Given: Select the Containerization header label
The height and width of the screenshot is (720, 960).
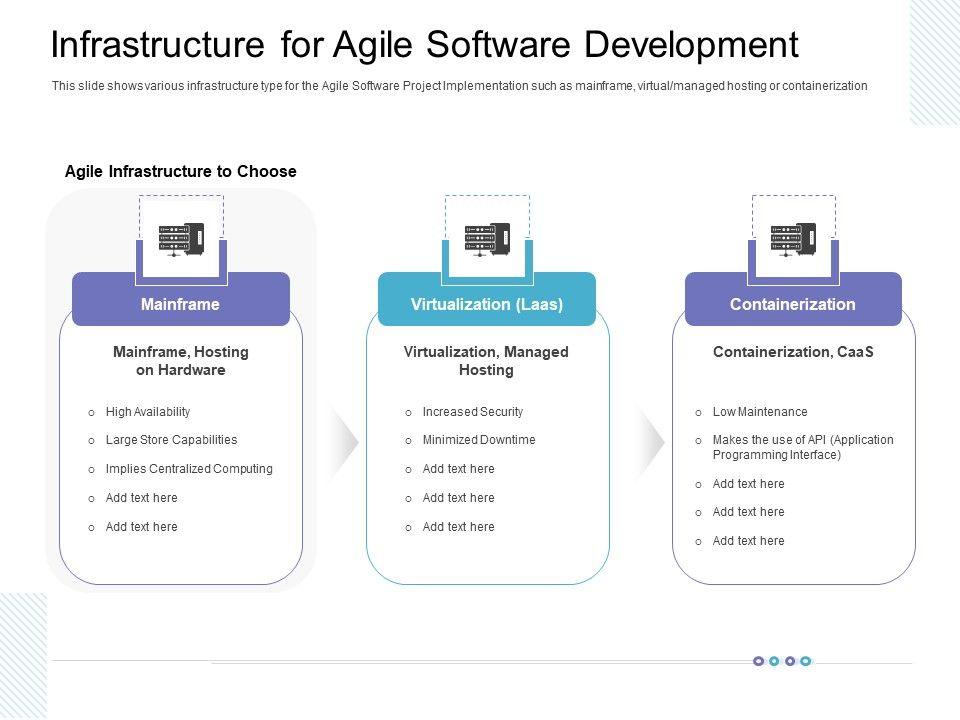Looking at the screenshot, I should pos(793,304).
